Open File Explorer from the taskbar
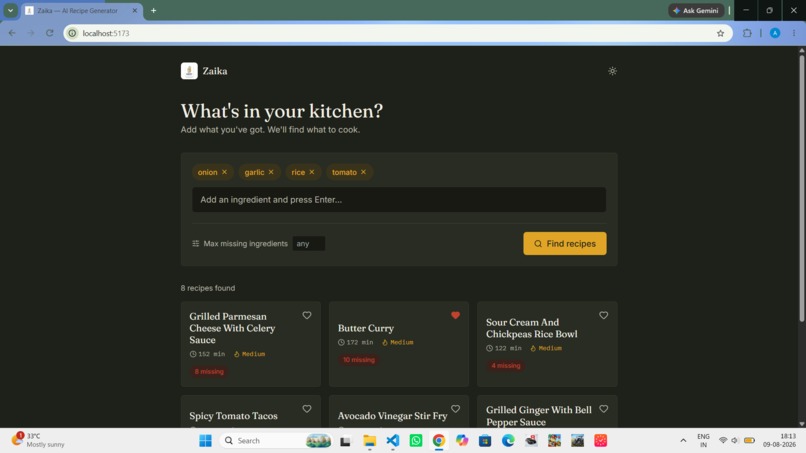This screenshot has height=453, width=806. tap(369, 441)
